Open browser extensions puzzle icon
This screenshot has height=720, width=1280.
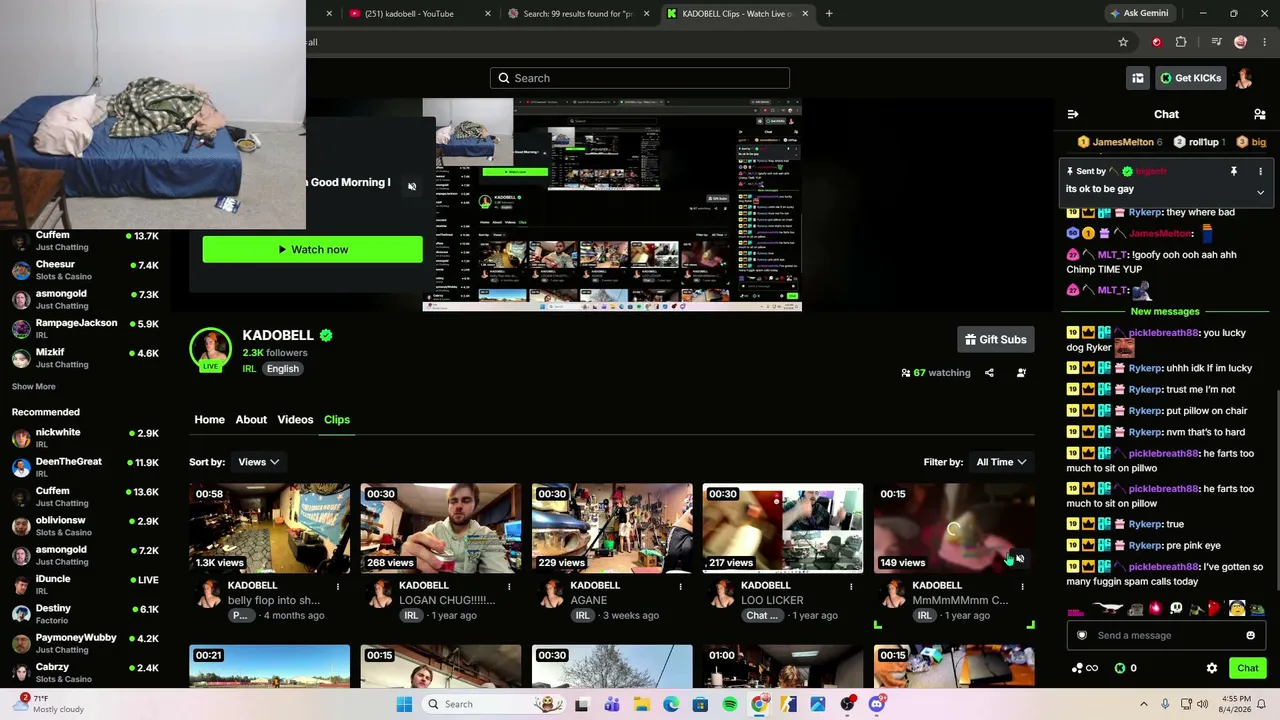point(1181,42)
